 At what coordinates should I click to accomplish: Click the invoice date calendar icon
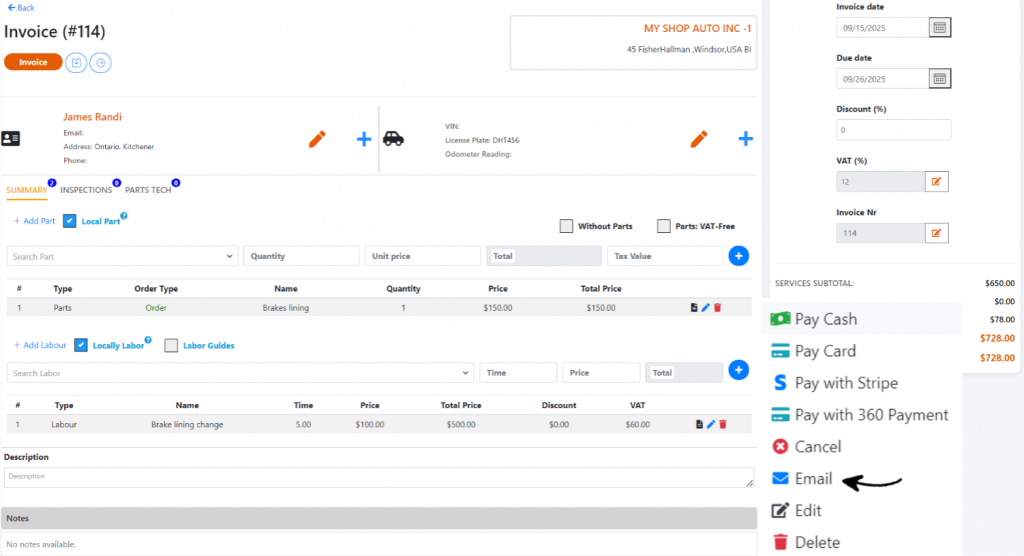pyautogui.click(x=939, y=28)
